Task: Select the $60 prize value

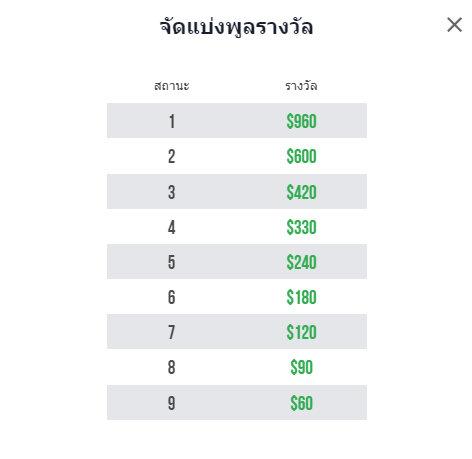Action: pos(301,403)
